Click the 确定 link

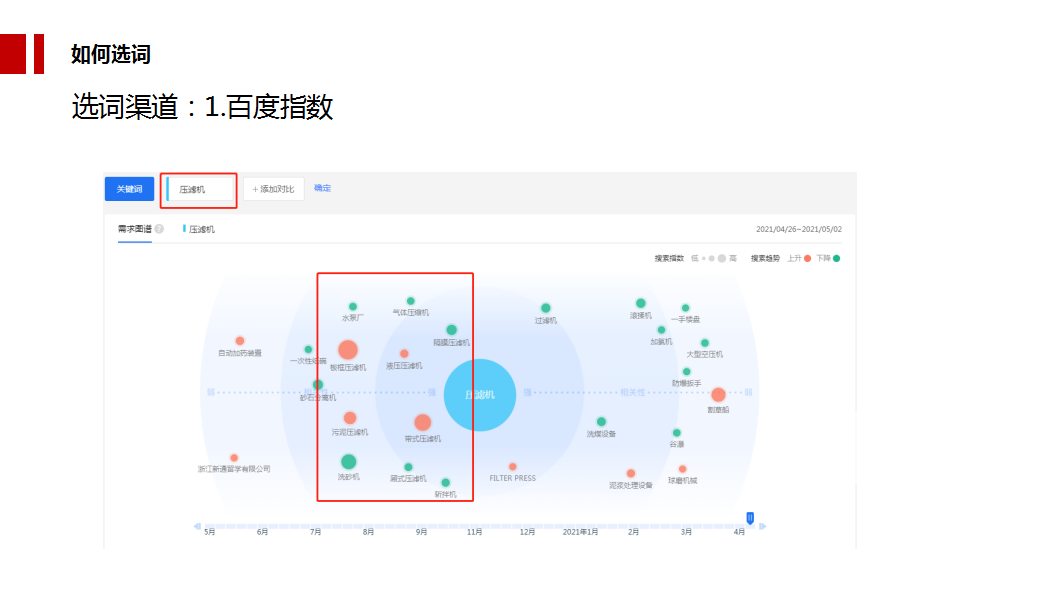[322, 188]
